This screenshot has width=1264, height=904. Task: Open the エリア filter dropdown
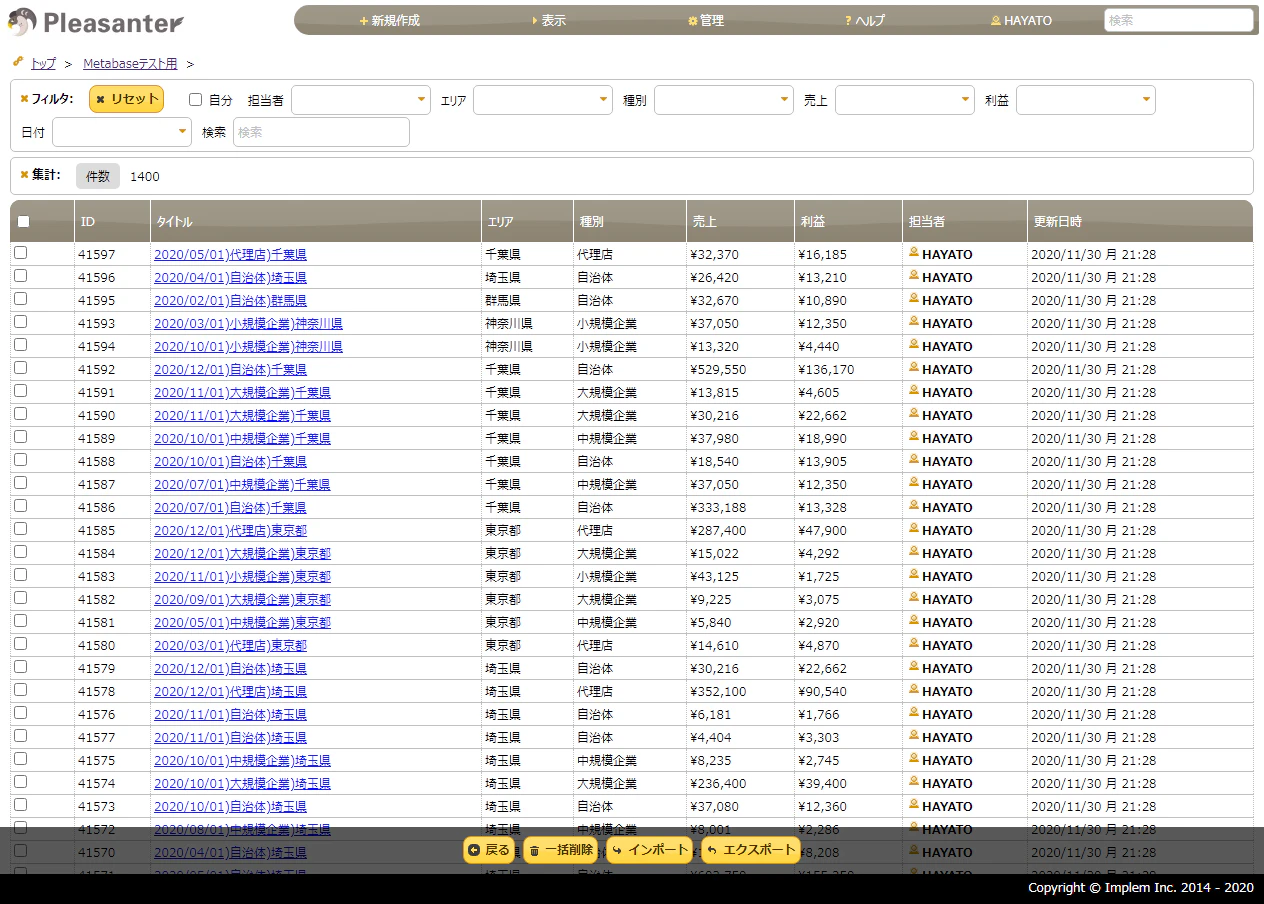click(x=543, y=100)
